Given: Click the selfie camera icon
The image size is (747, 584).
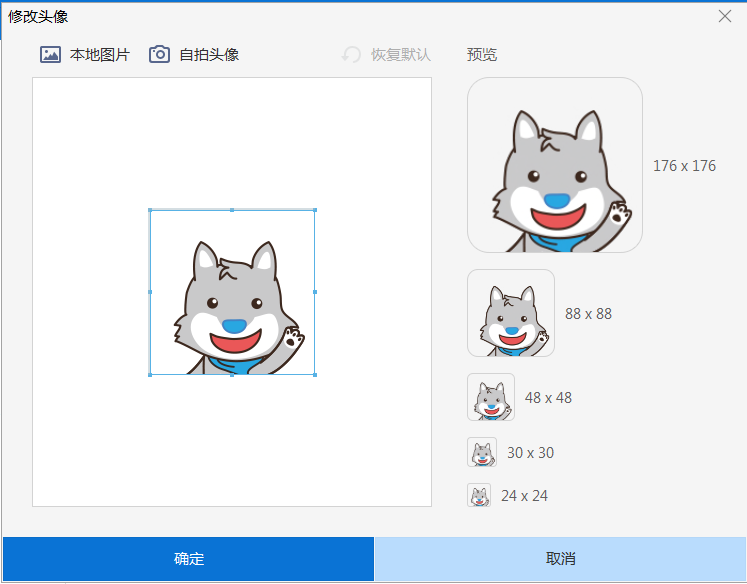Looking at the screenshot, I should [x=159, y=55].
